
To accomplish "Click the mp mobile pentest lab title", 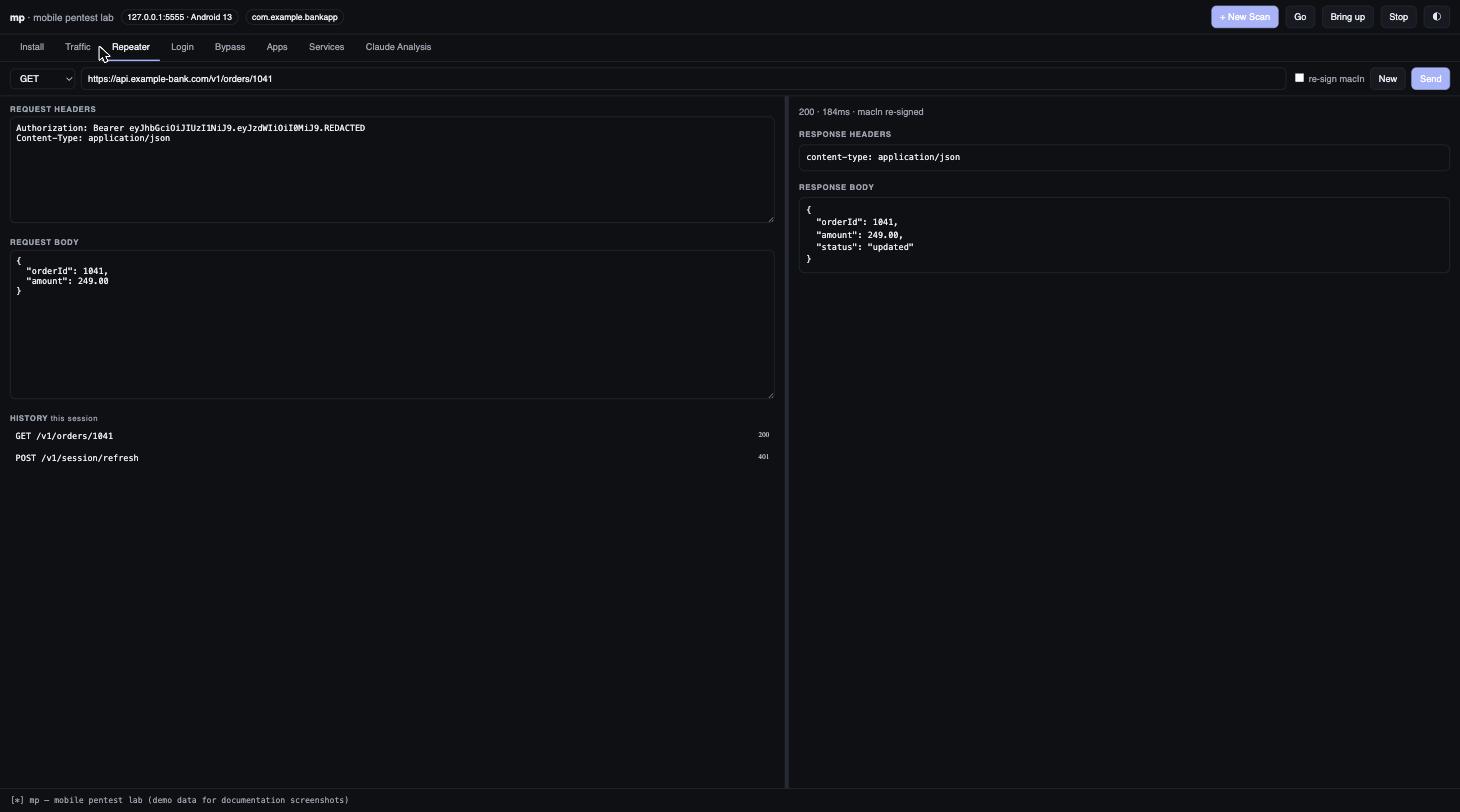I will click(x=62, y=17).
